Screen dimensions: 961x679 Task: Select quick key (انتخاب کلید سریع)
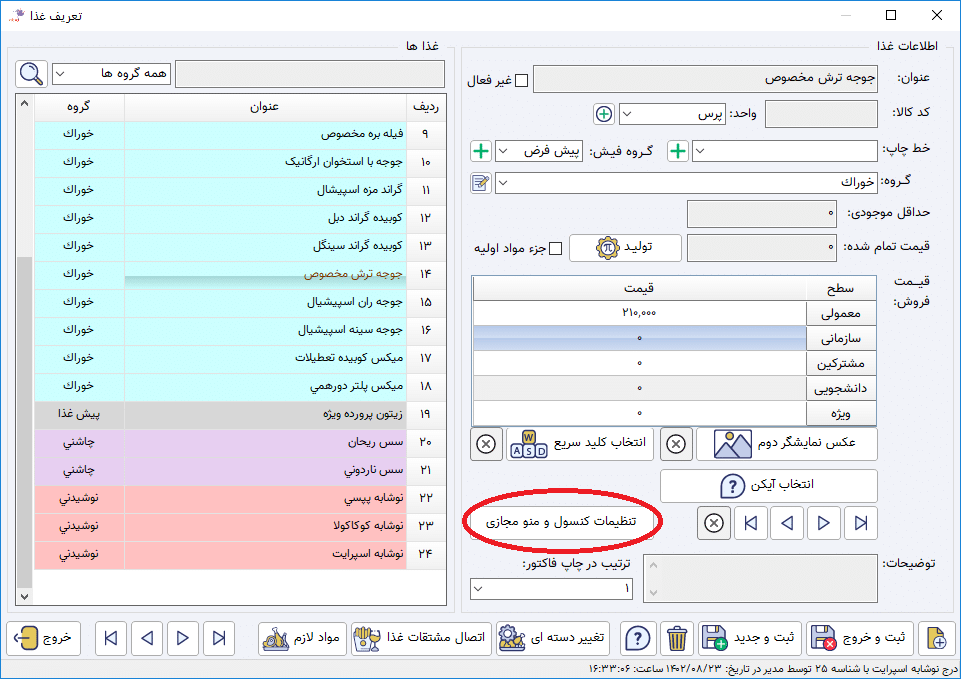pyautogui.click(x=580, y=444)
